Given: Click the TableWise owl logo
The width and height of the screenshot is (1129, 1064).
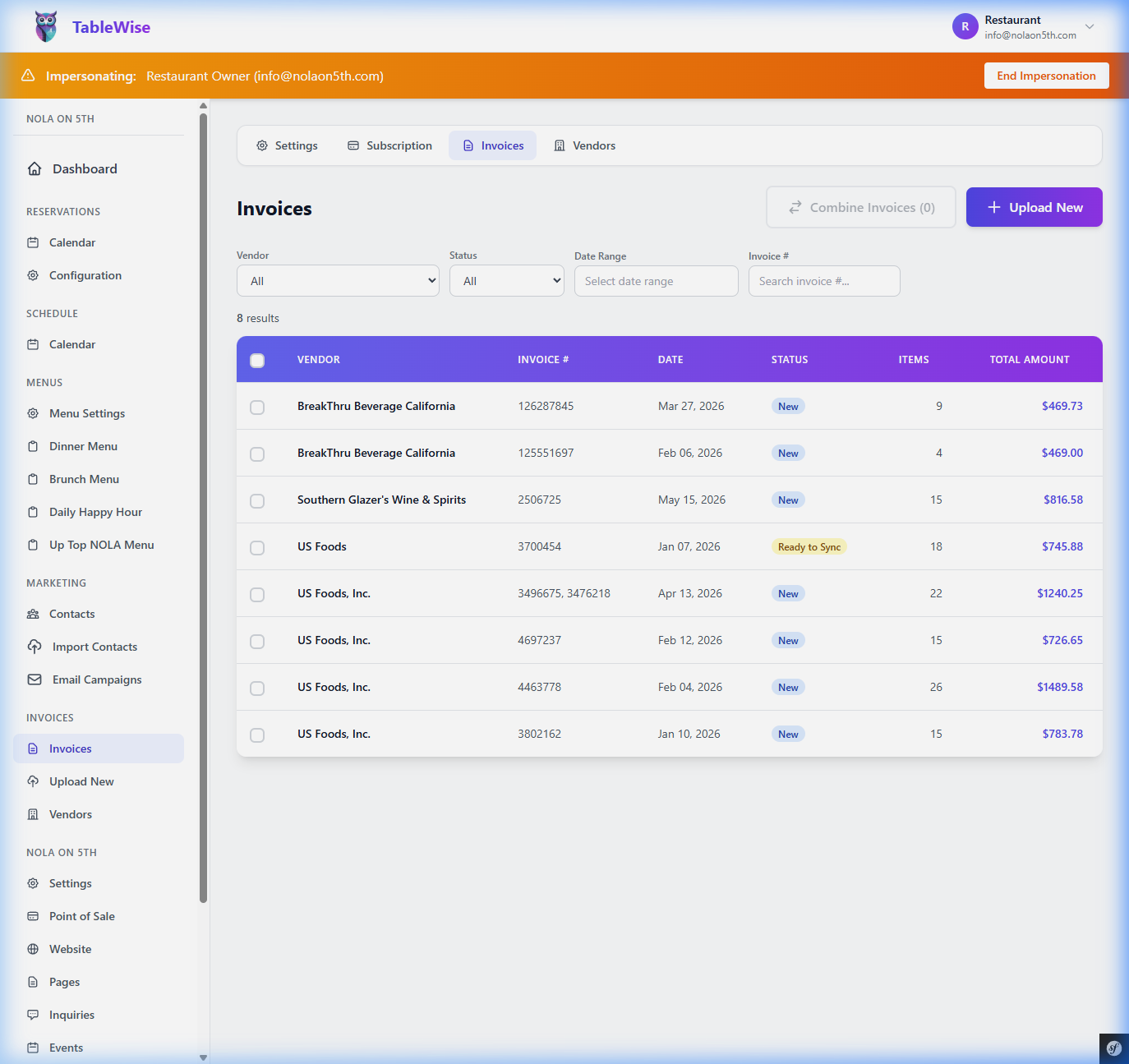Looking at the screenshot, I should (46, 26).
